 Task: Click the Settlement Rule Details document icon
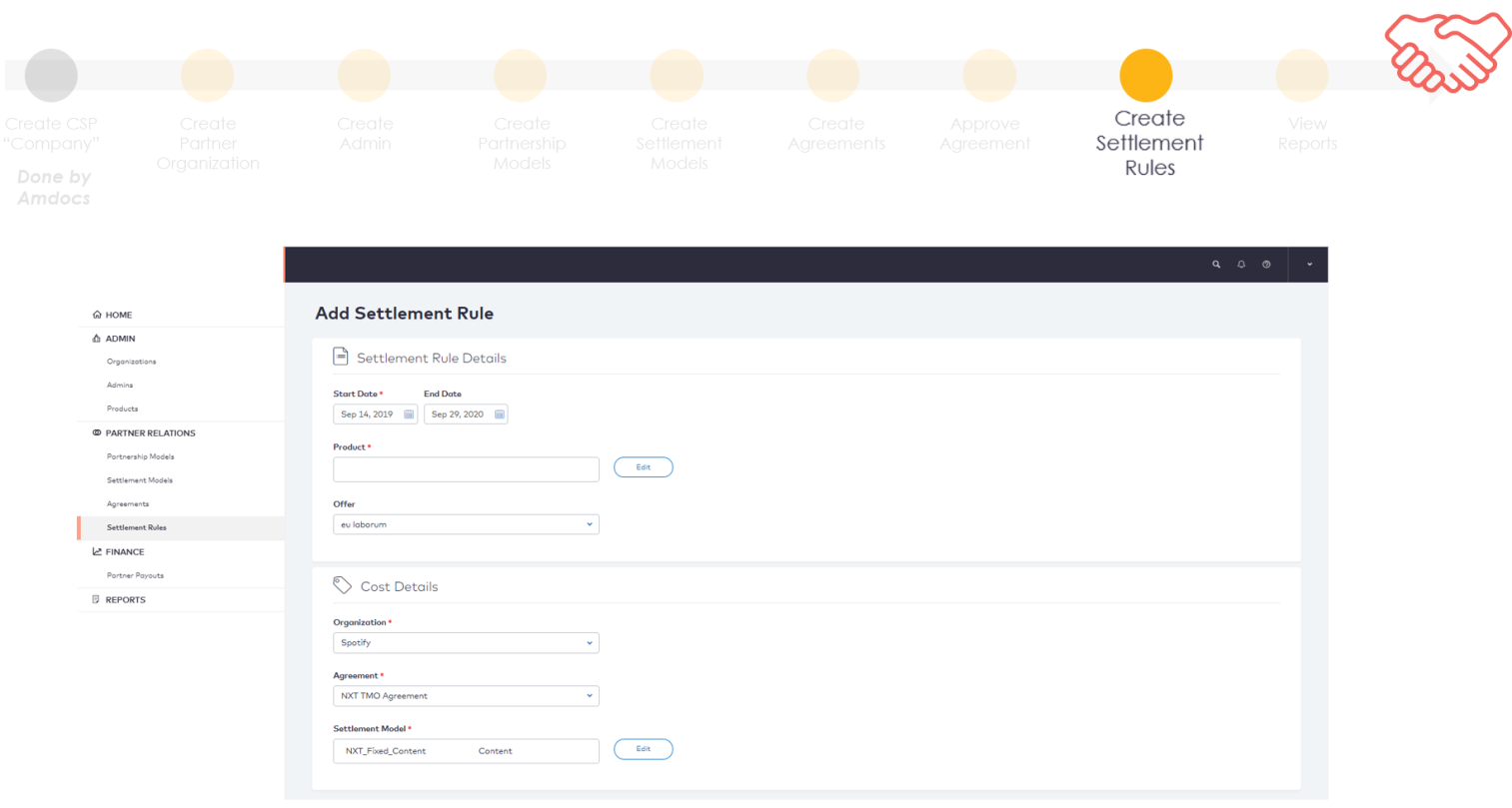coord(341,357)
